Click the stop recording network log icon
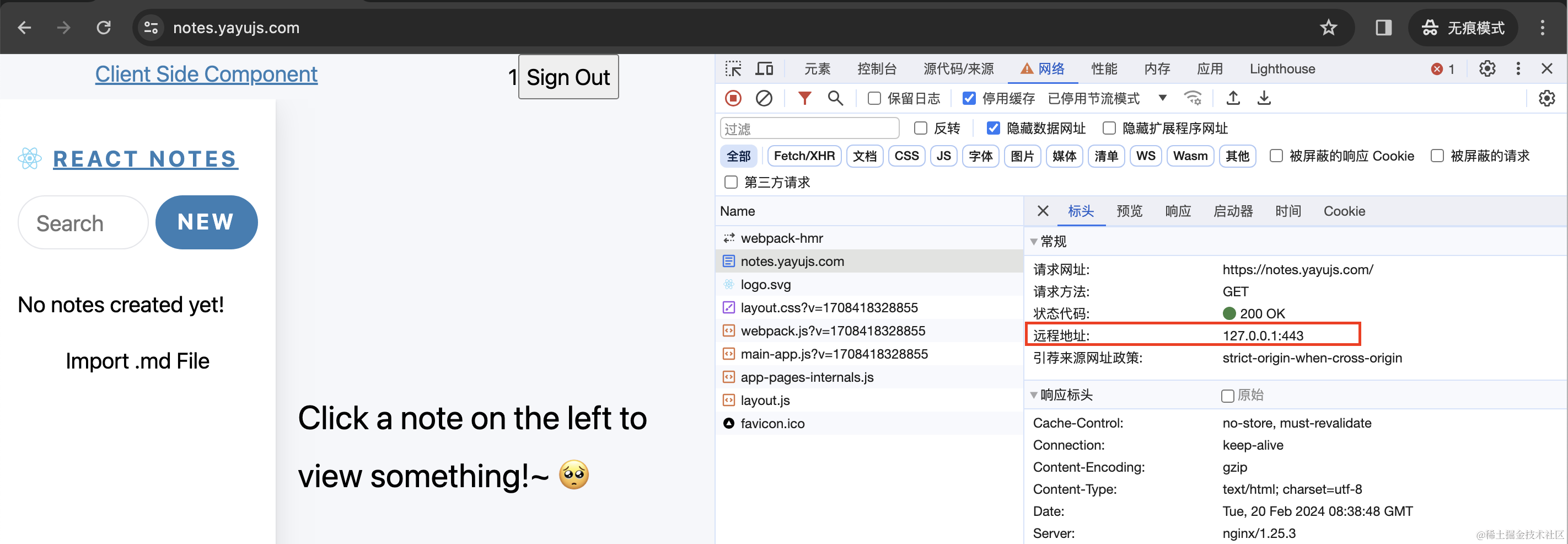The image size is (1568, 544). (733, 98)
